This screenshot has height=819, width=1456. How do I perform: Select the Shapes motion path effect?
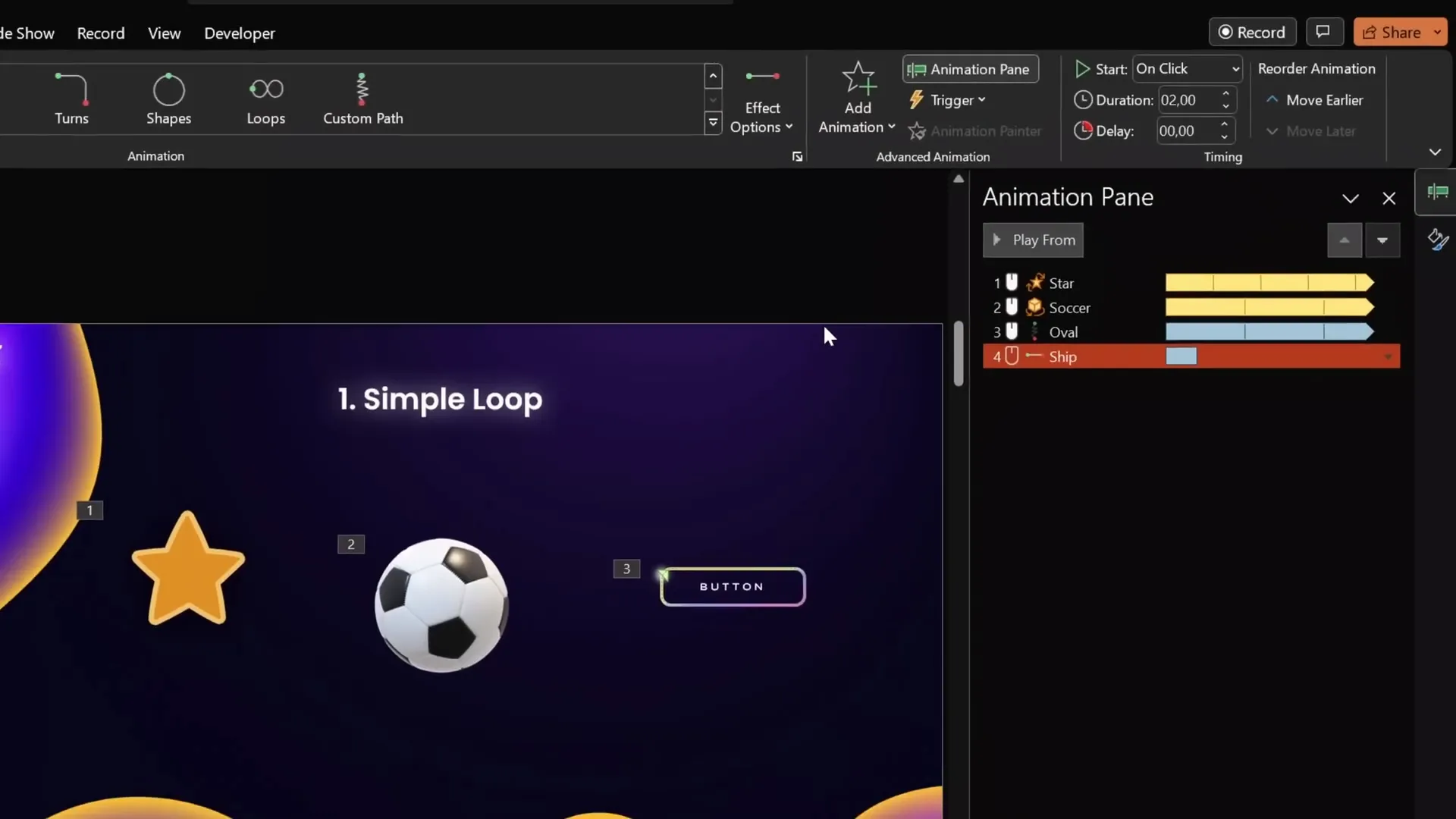coord(168,99)
